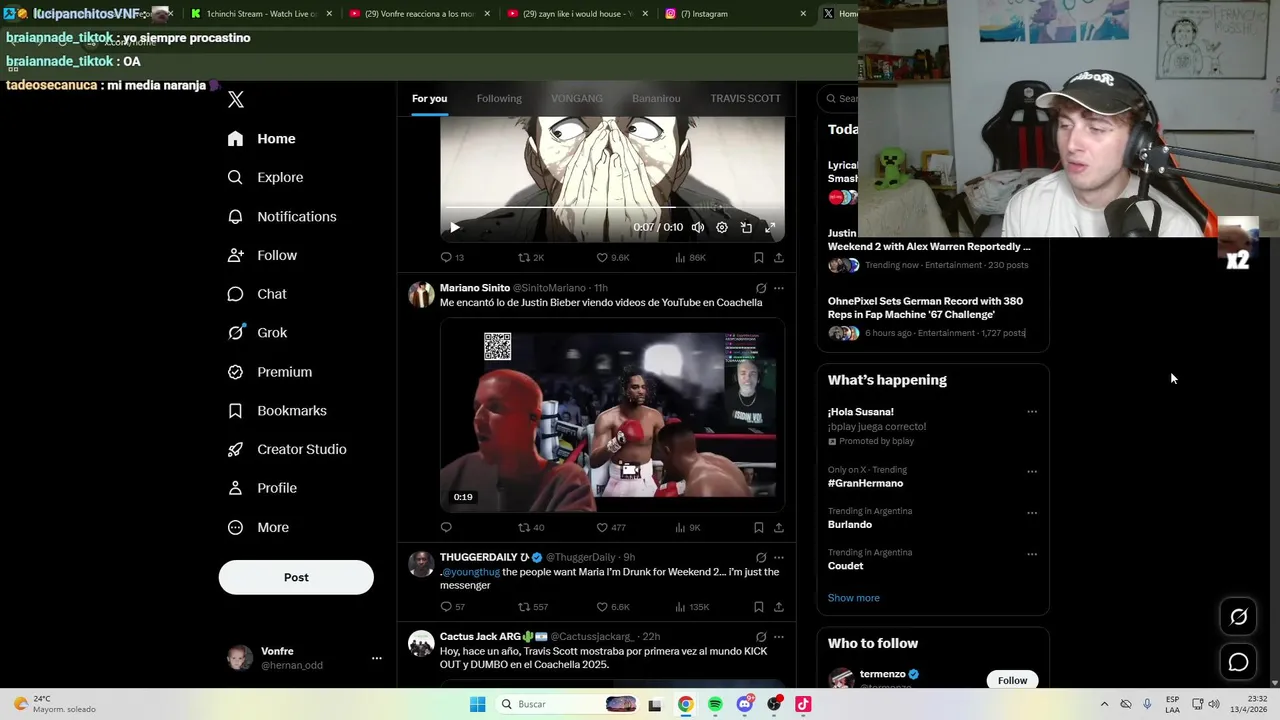1280x720 pixels.
Task: Open top video settings gear
Action: 722,228
